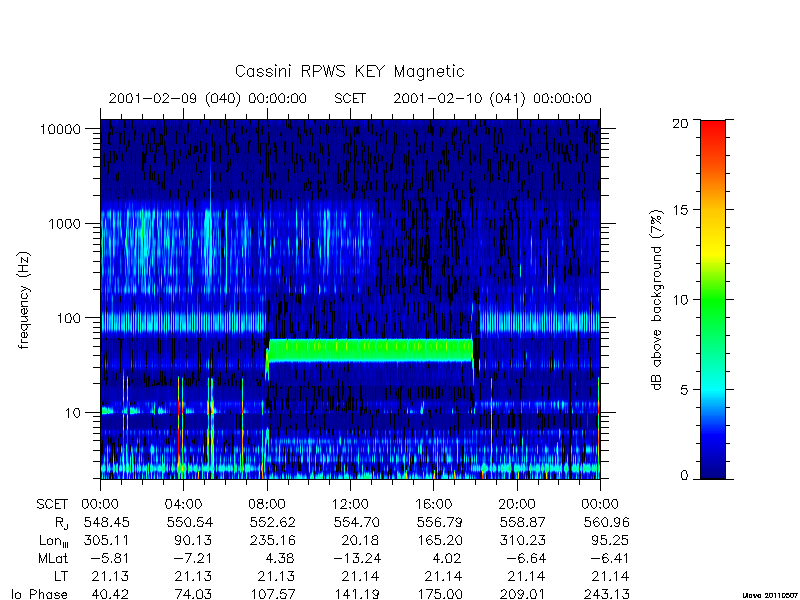Click the 'Io Phase' row label
800x600 pixels.
click(39, 594)
